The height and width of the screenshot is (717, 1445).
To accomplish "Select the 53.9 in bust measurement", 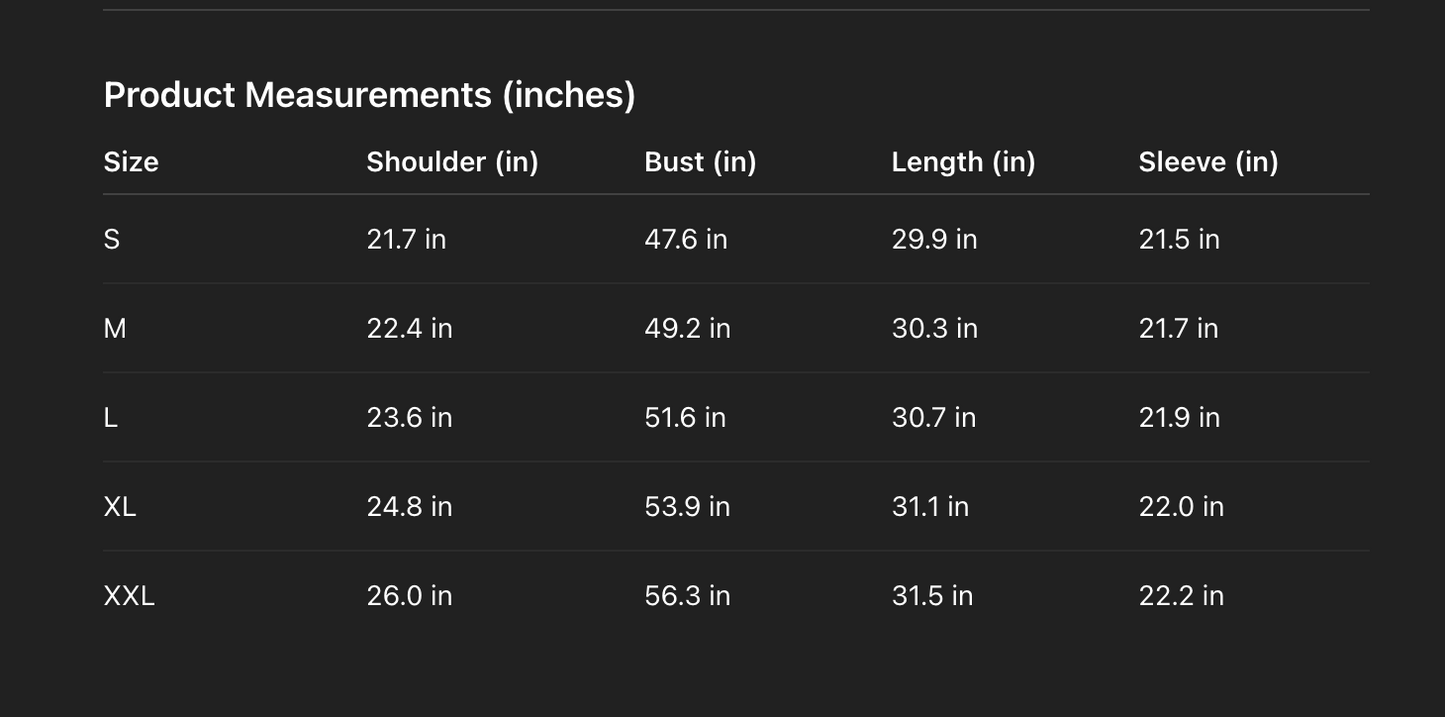I will [687, 507].
